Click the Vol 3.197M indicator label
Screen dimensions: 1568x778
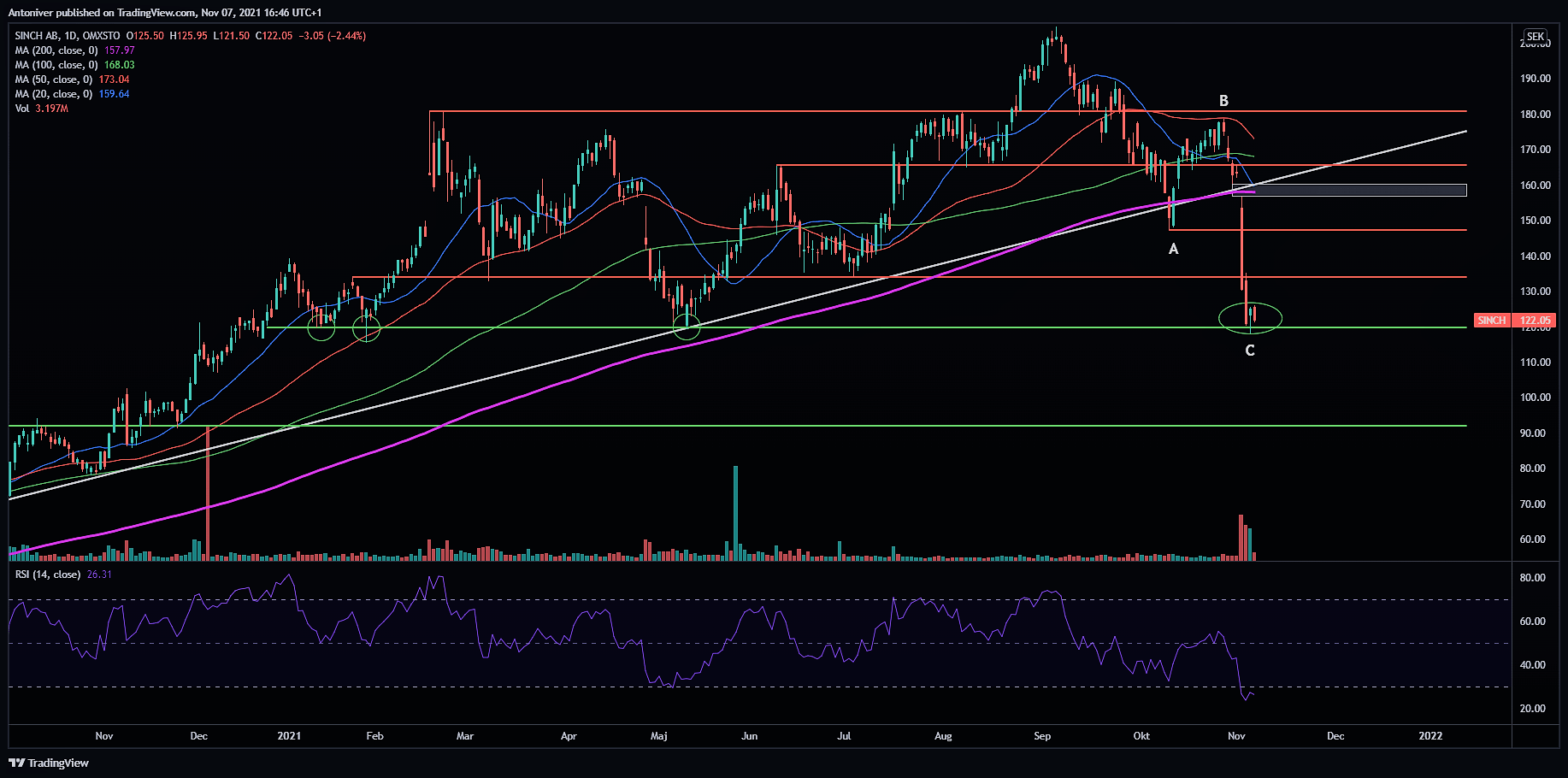tap(41, 109)
